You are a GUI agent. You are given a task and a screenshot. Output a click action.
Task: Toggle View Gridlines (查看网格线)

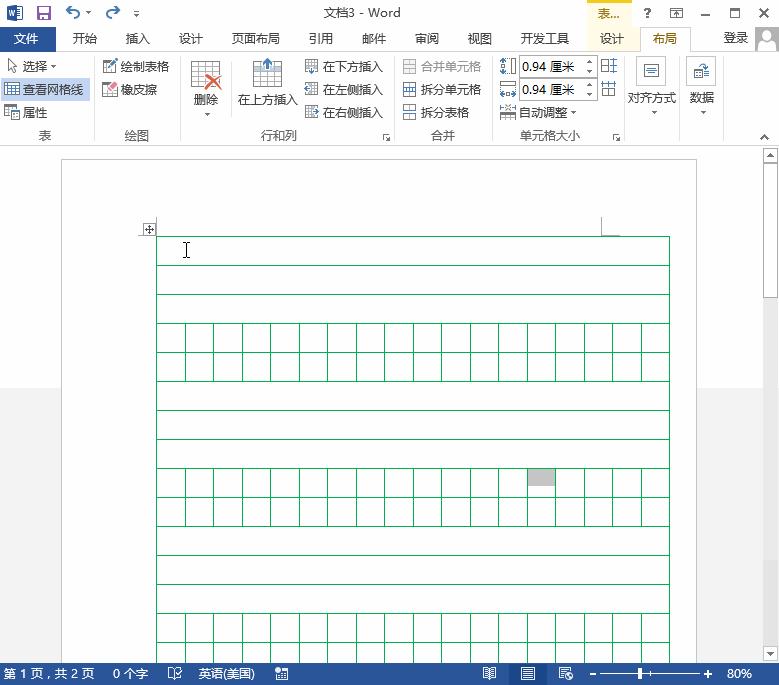[x=45, y=89]
